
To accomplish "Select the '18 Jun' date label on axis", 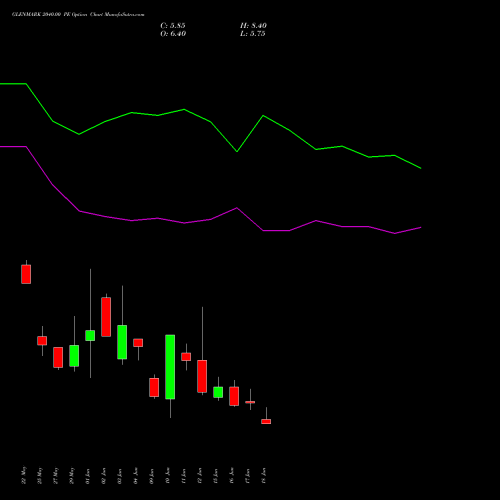I will (264, 476).
